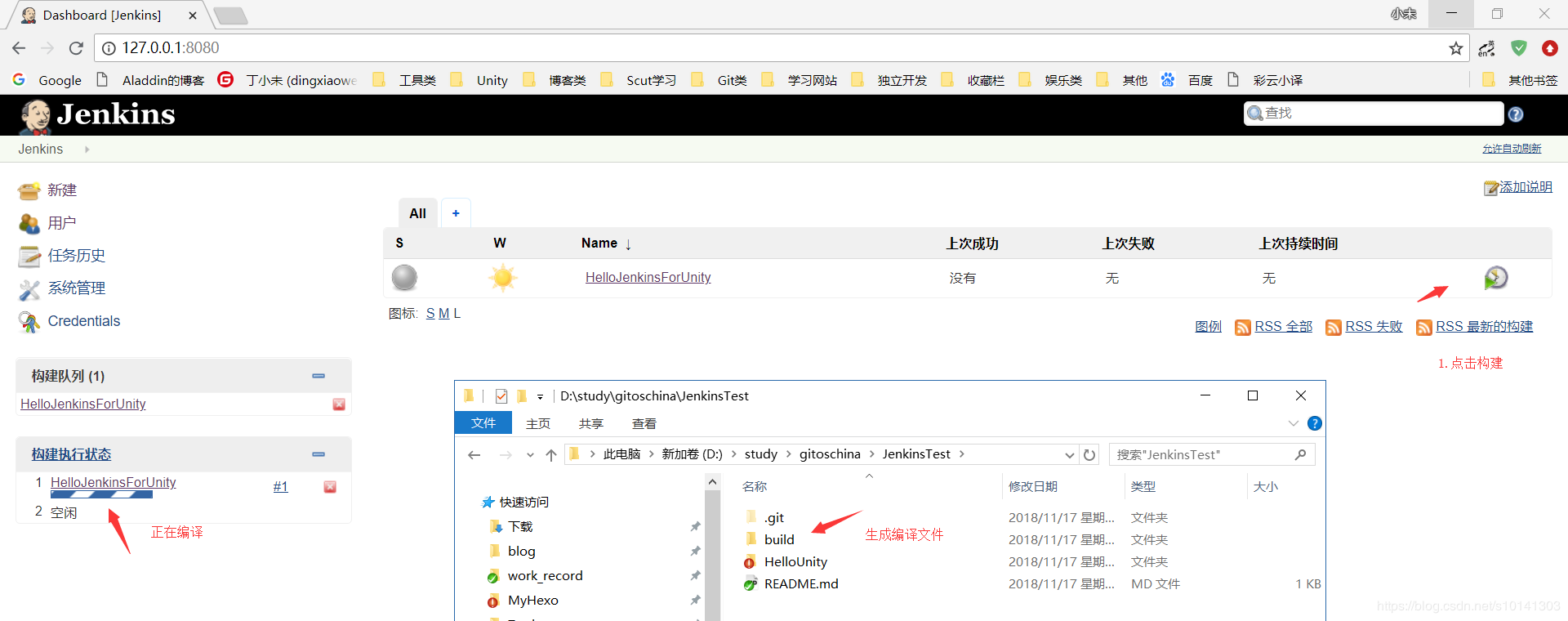Open 主页 ribbon tab in Explorer
Image resolution: width=1568 pixels, height=621 pixels.
point(537,424)
